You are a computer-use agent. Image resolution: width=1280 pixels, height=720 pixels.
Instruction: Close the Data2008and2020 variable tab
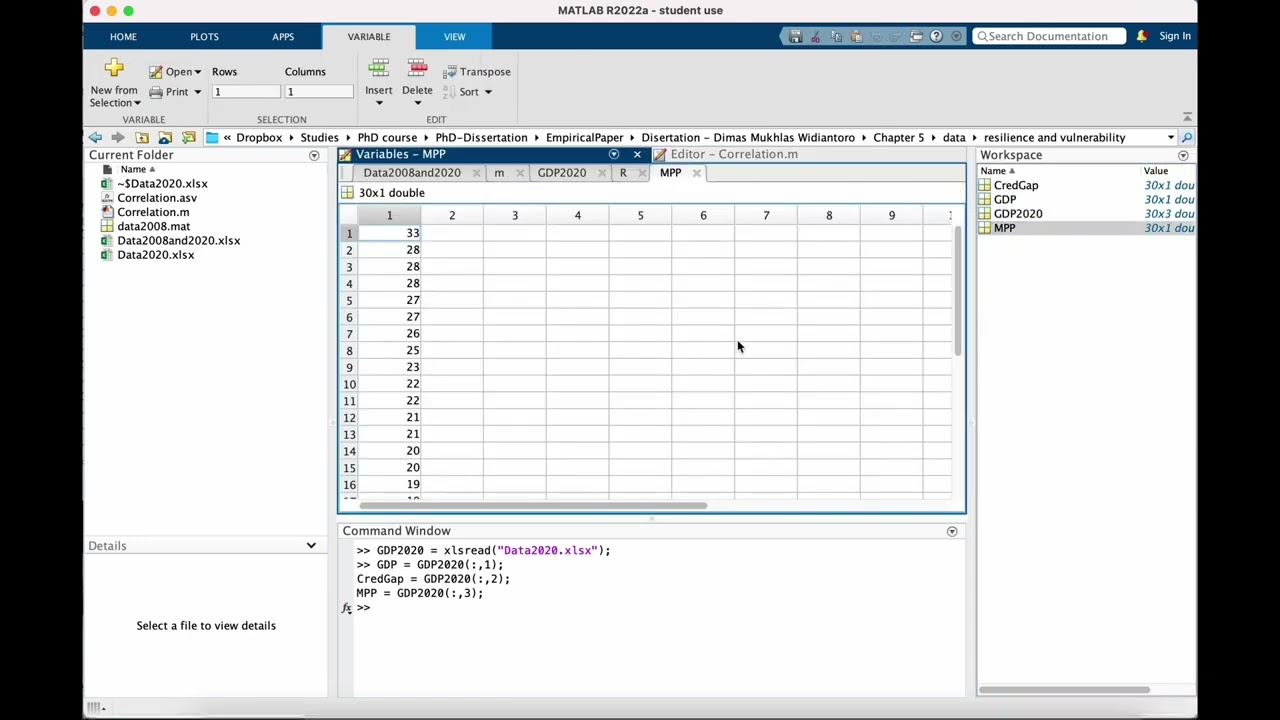point(476,173)
